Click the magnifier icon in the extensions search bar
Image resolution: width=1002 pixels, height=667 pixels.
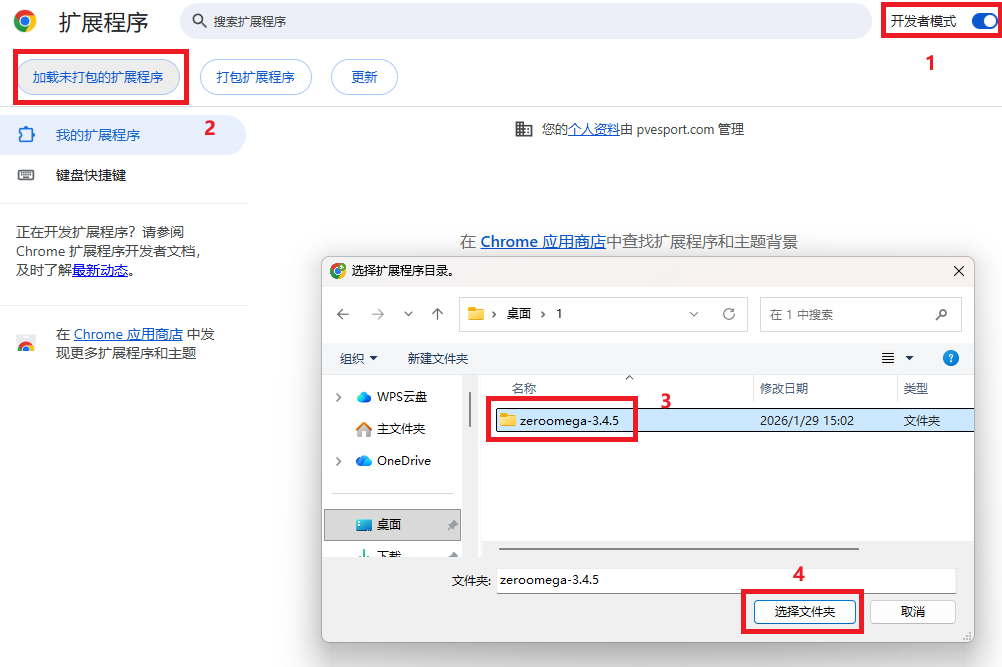pos(201,20)
